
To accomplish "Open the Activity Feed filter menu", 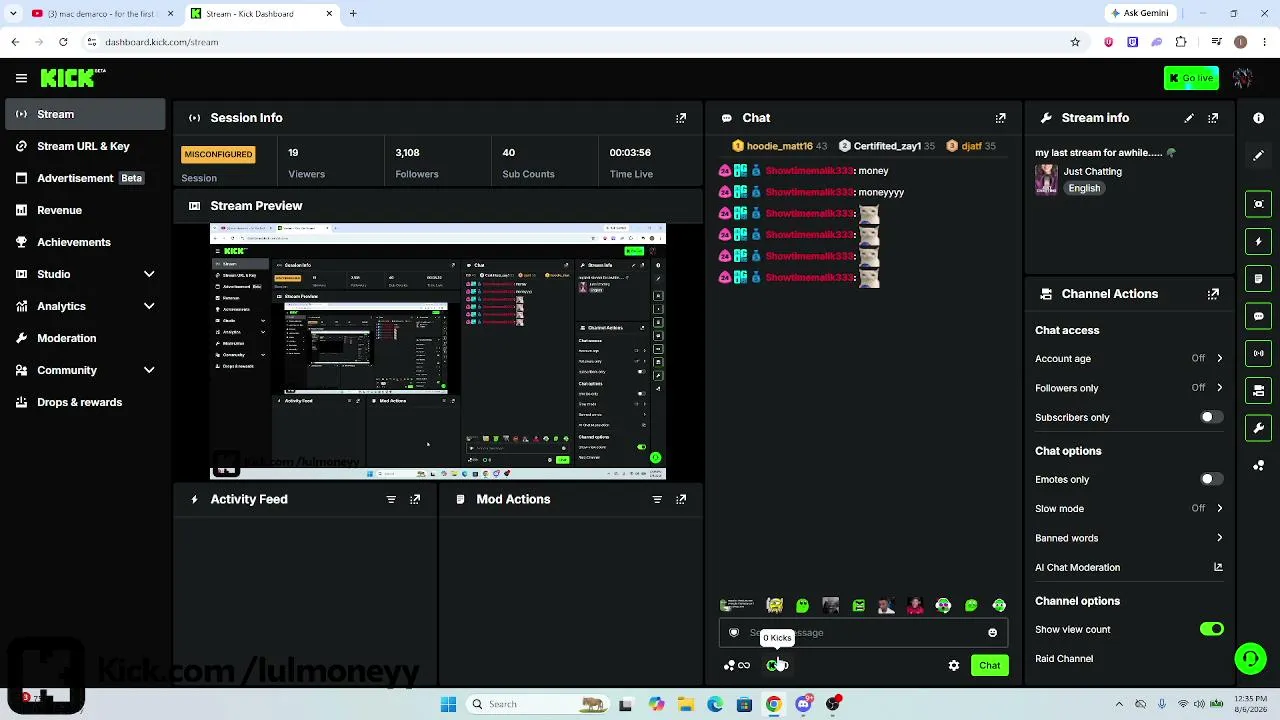I will [391, 499].
